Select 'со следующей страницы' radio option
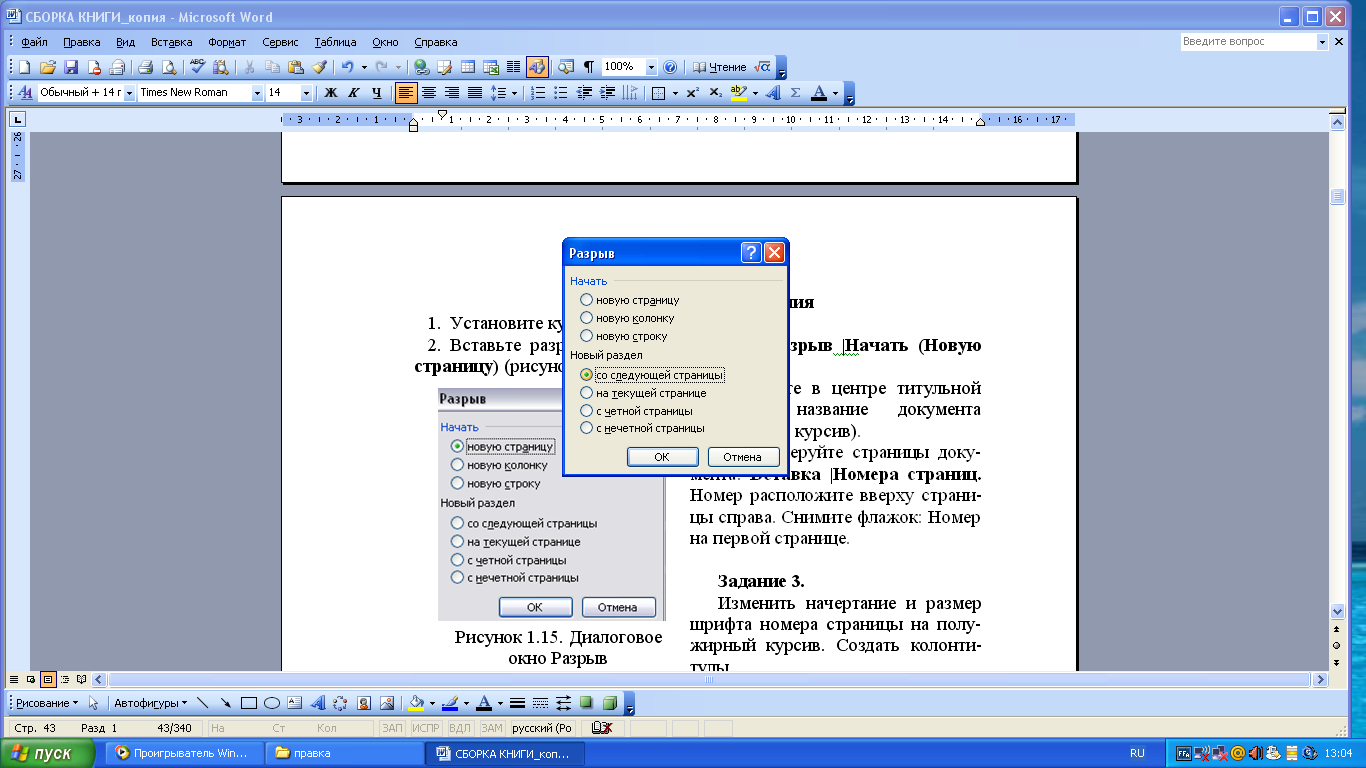 (652, 375)
